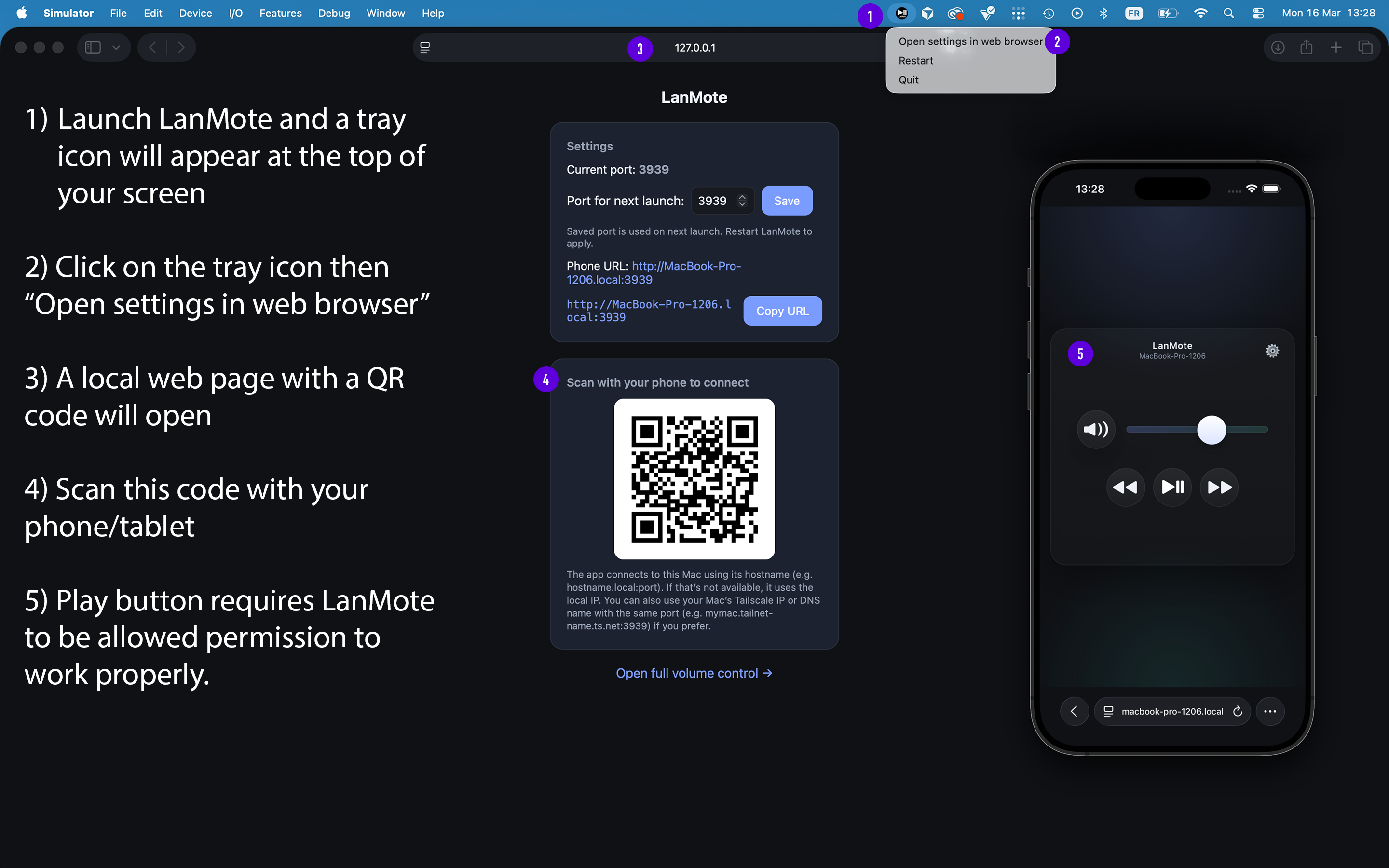Mute audio using the speaker icon
1389x868 pixels.
[x=1096, y=429]
